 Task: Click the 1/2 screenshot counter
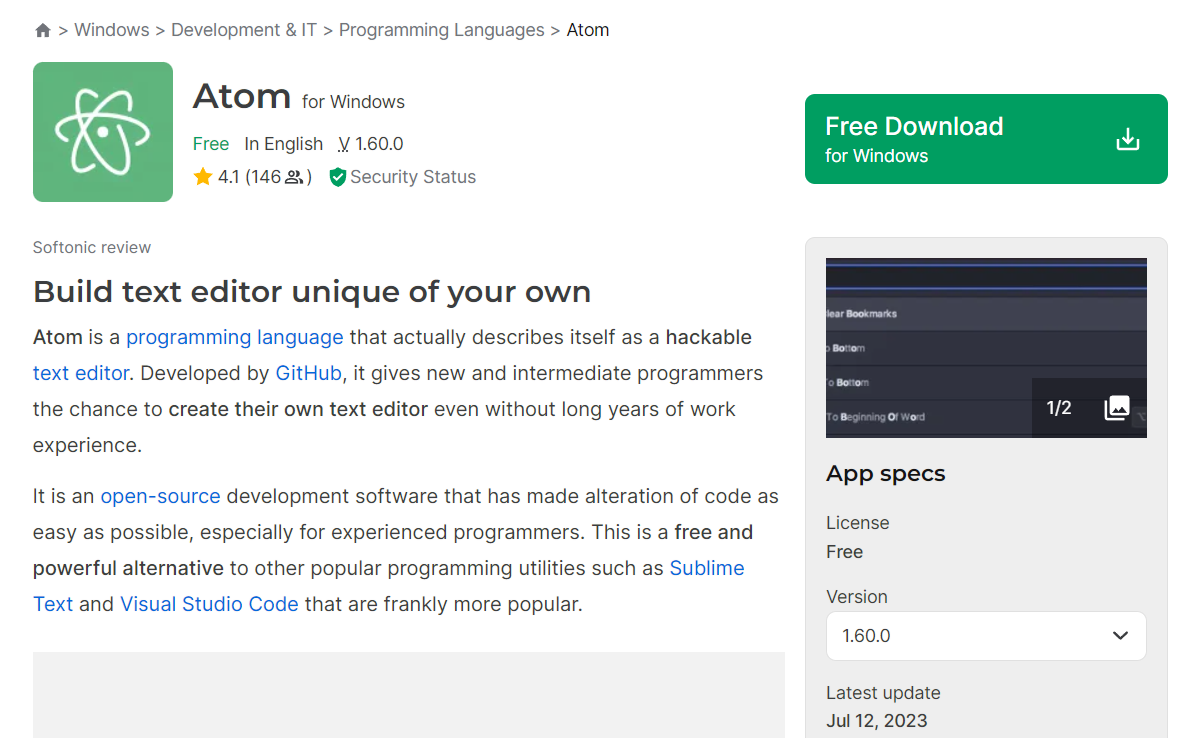coord(1058,408)
